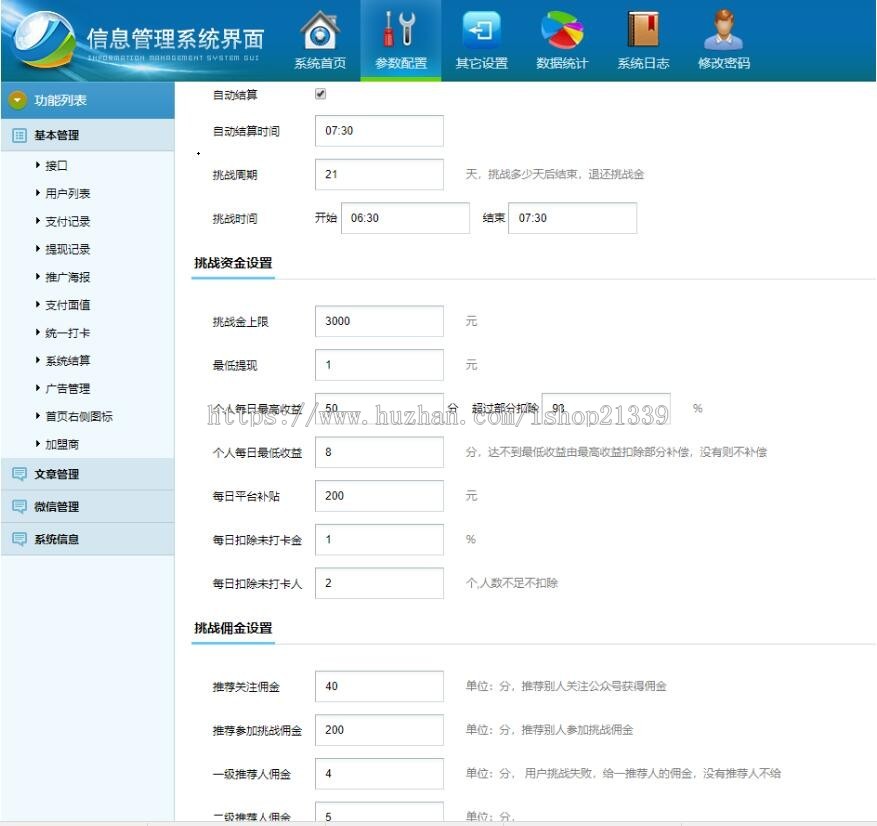Open the 推广海报 sidebar link
The image size is (877, 826).
(x=68, y=277)
